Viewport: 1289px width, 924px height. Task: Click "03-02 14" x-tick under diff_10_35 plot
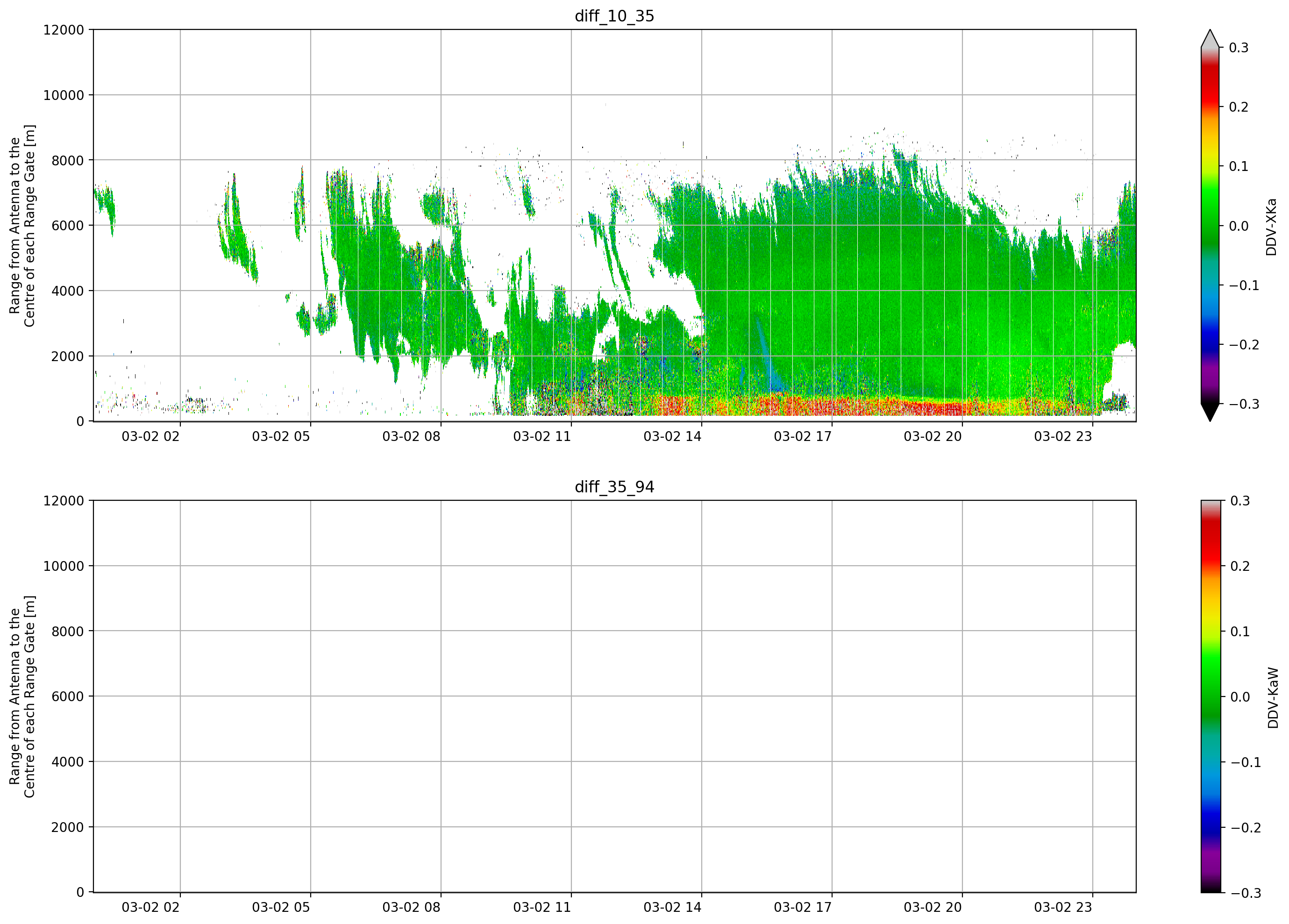(672, 436)
